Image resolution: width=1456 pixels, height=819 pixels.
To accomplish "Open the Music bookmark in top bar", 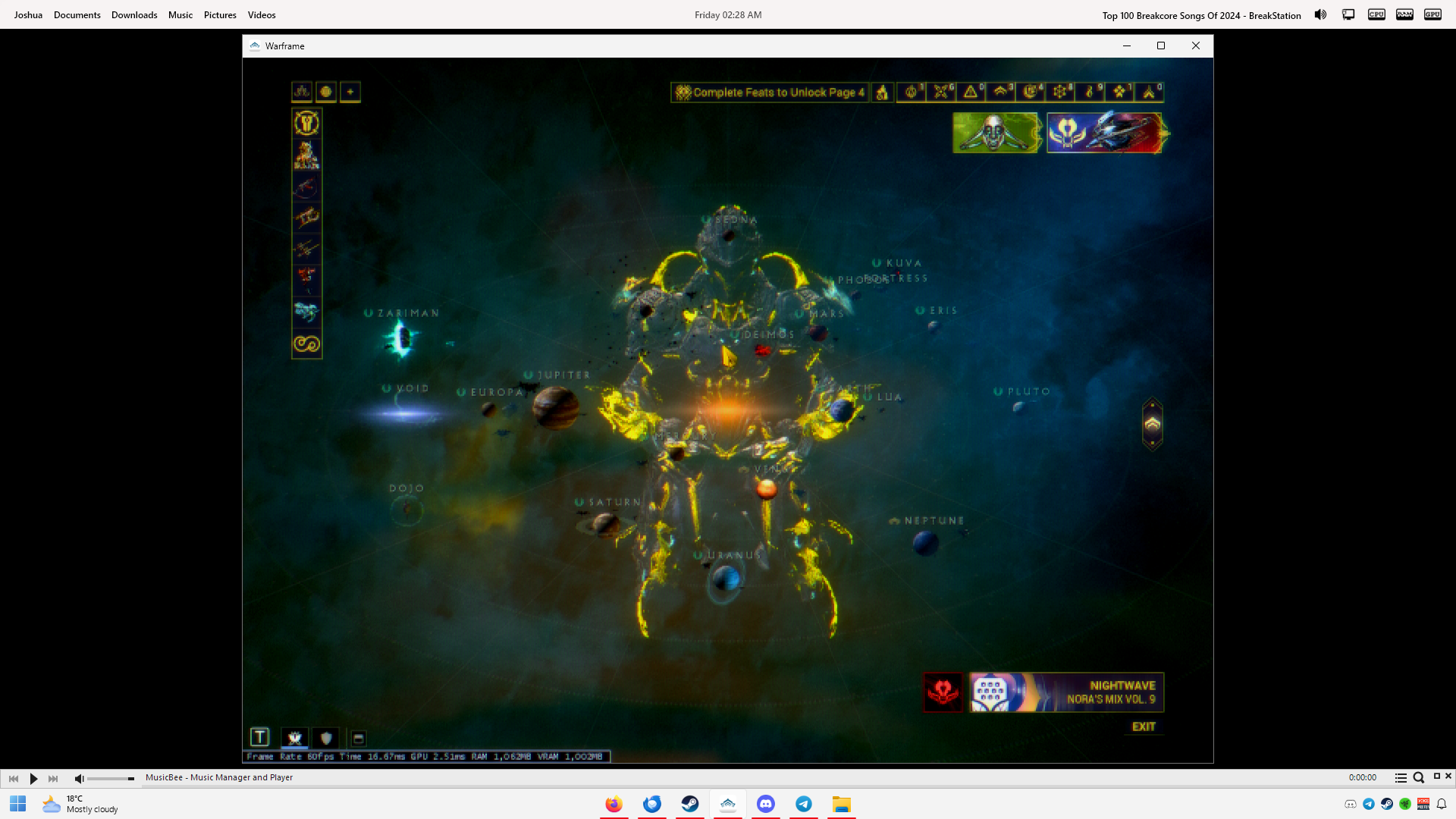I will point(180,14).
